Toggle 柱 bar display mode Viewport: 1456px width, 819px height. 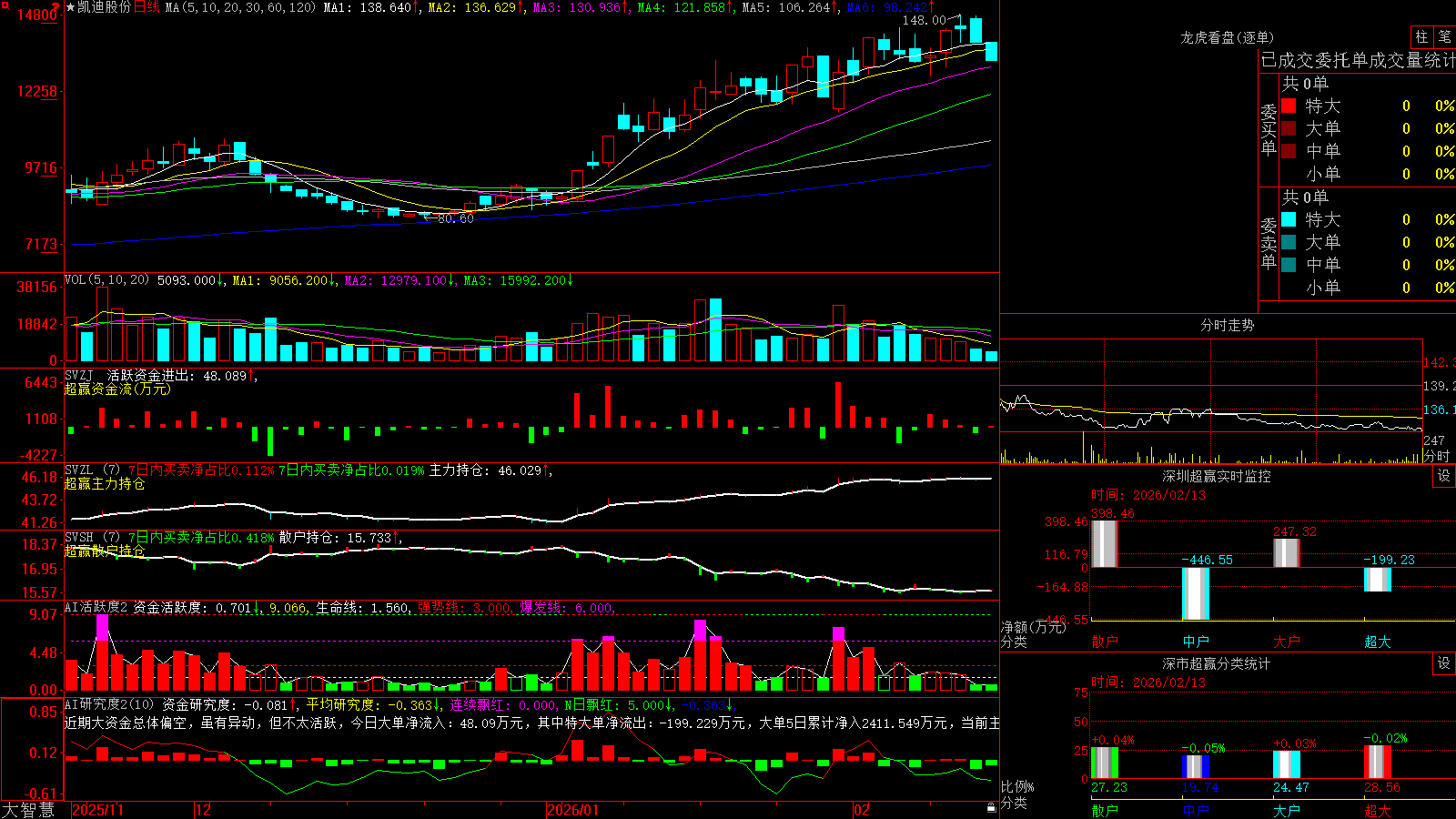click(1421, 36)
